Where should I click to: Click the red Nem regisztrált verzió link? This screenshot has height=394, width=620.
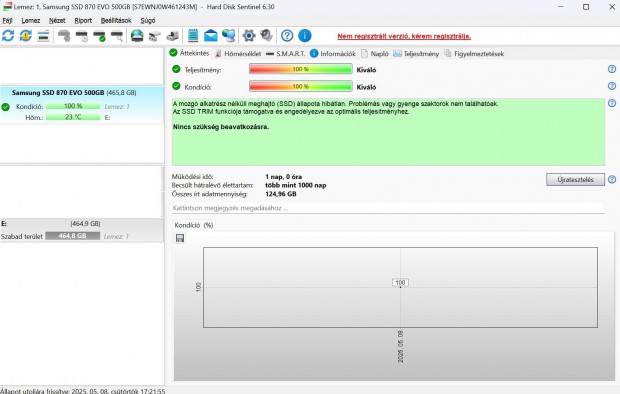coord(404,36)
